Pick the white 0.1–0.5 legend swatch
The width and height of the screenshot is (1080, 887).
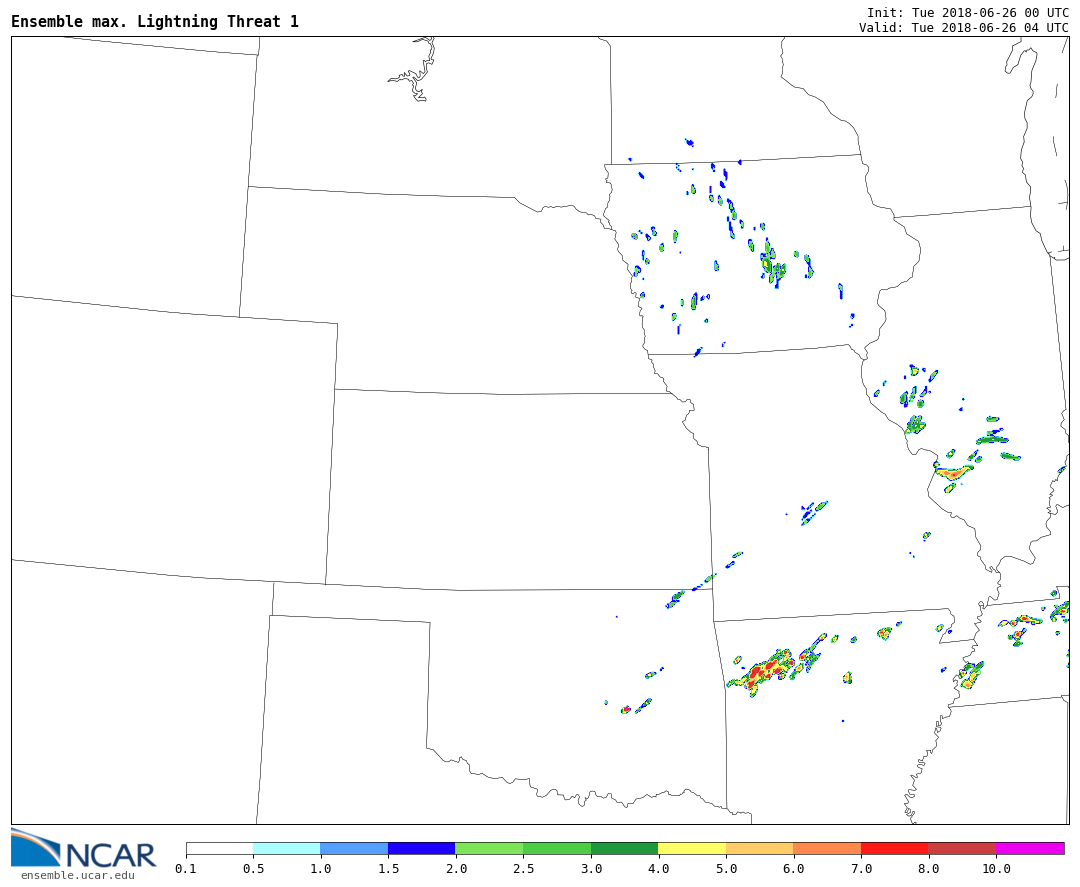point(219,848)
